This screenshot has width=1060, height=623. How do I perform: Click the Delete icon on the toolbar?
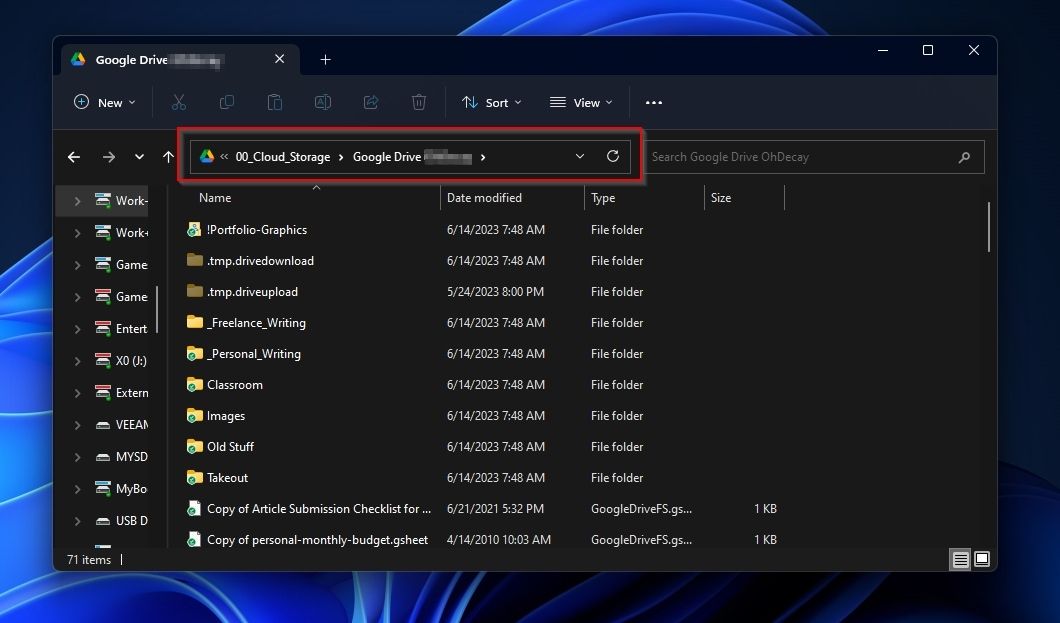coord(419,102)
